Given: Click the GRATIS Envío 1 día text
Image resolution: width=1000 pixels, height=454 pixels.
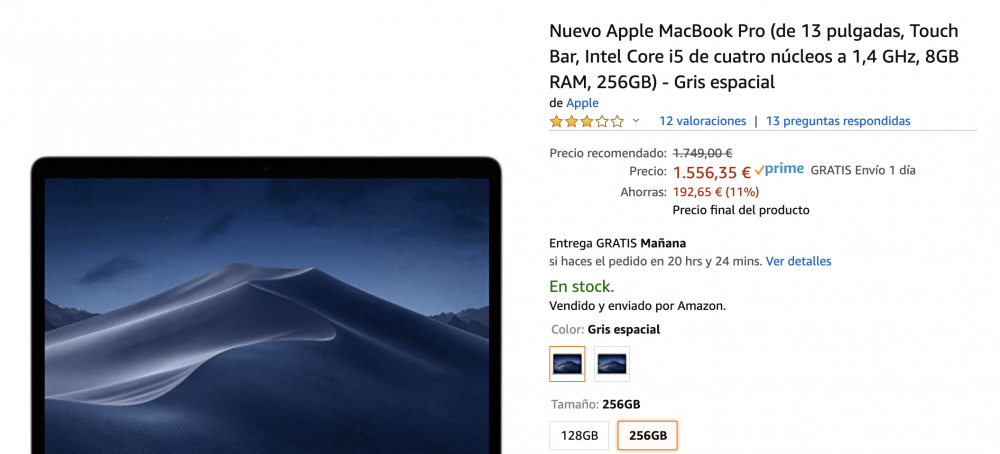Looking at the screenshot, I should click(x=863, y=170).
